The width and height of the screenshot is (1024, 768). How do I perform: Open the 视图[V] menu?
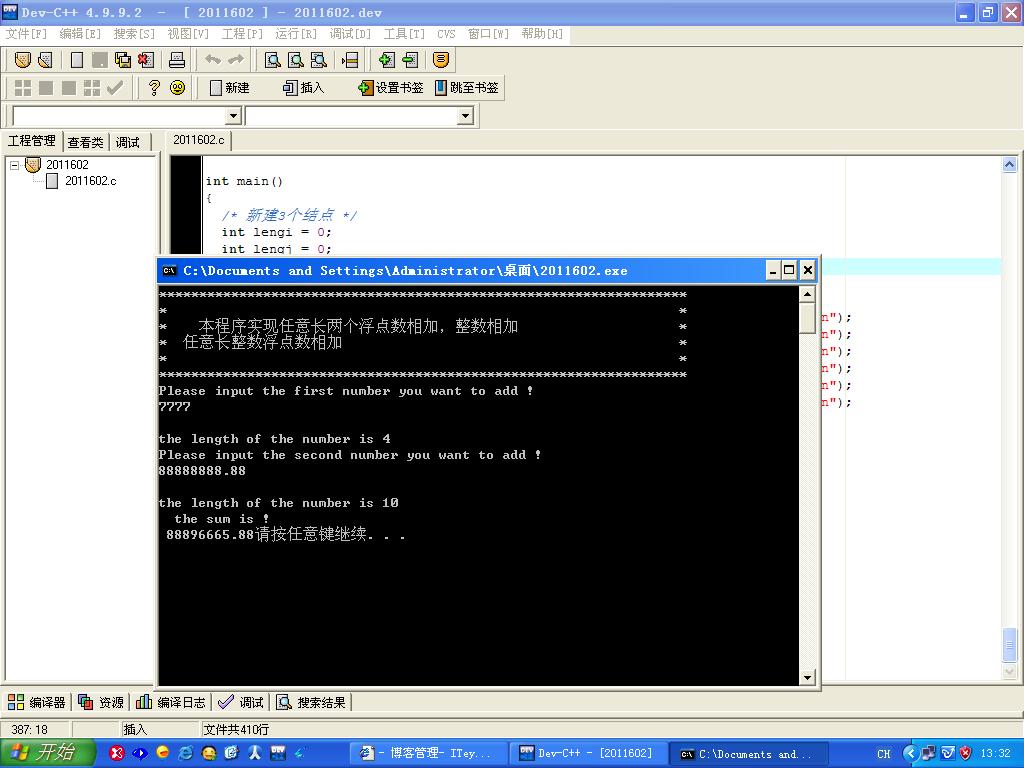(x=188, y=33)
